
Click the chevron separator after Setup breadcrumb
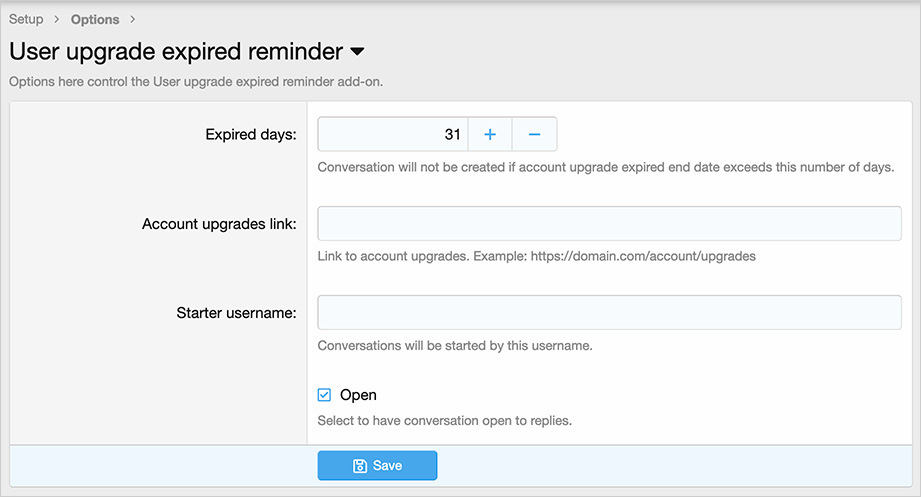pyautogui.click(x=57, y=19)
